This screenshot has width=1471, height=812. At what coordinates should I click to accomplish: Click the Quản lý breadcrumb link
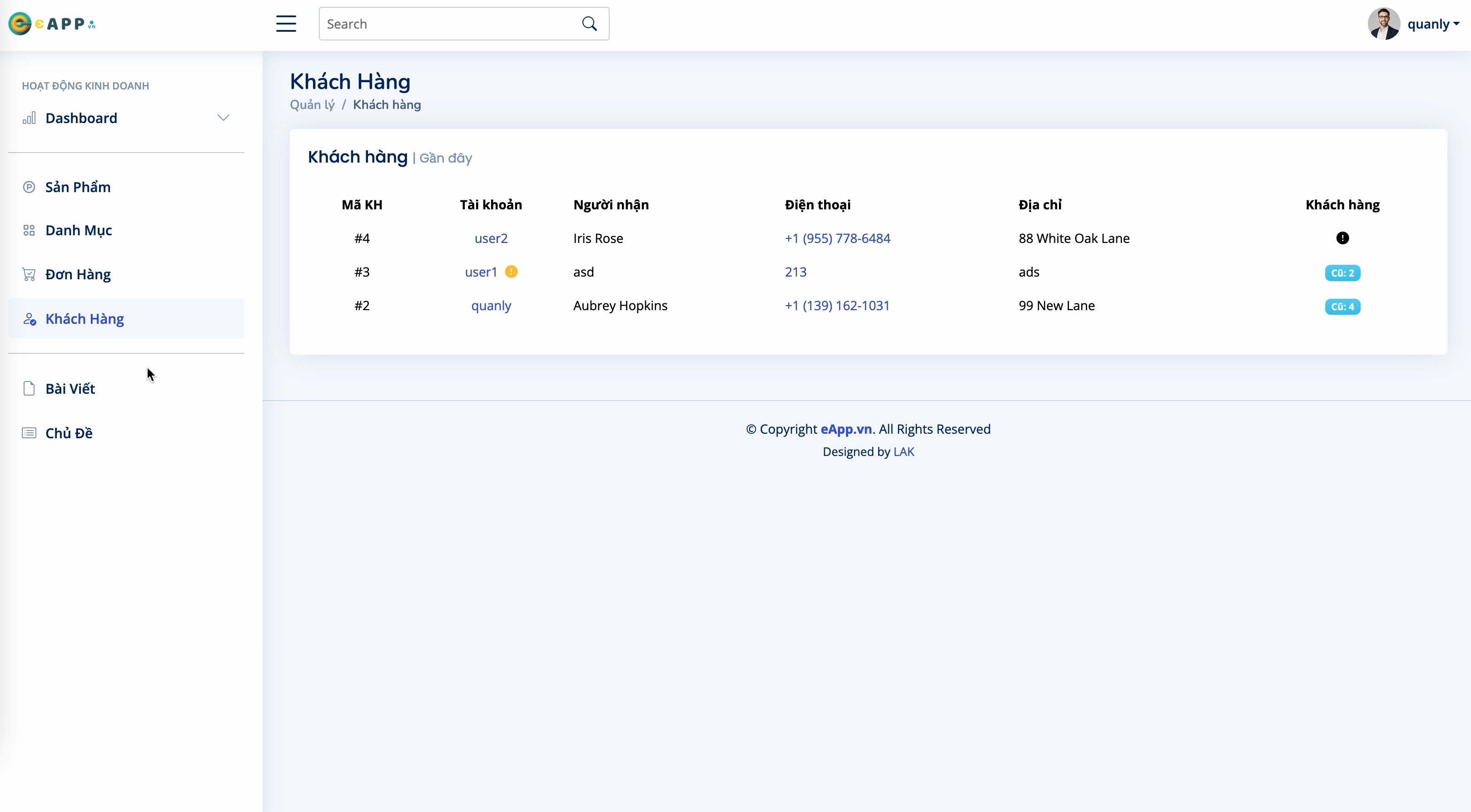(x=313, y=105)
